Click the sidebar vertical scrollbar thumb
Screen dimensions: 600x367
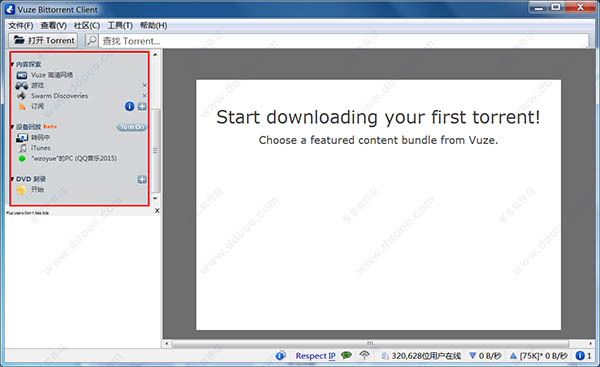click(155, 151)
